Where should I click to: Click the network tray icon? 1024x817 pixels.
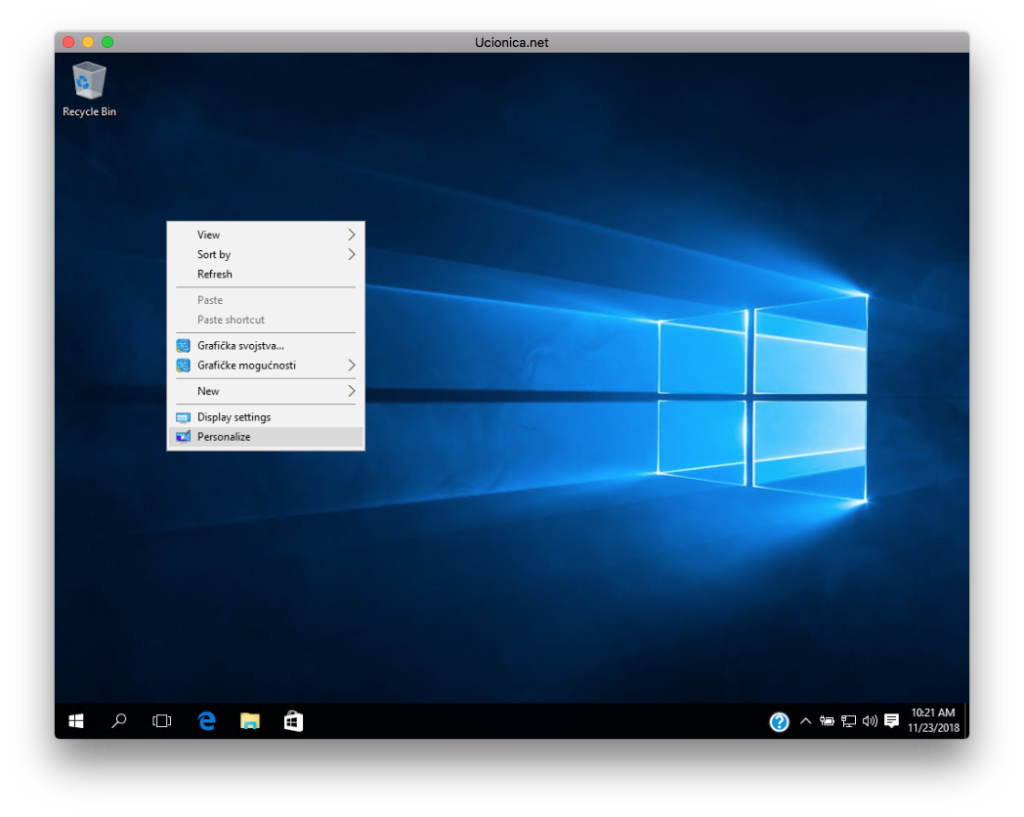pos(848,721)
